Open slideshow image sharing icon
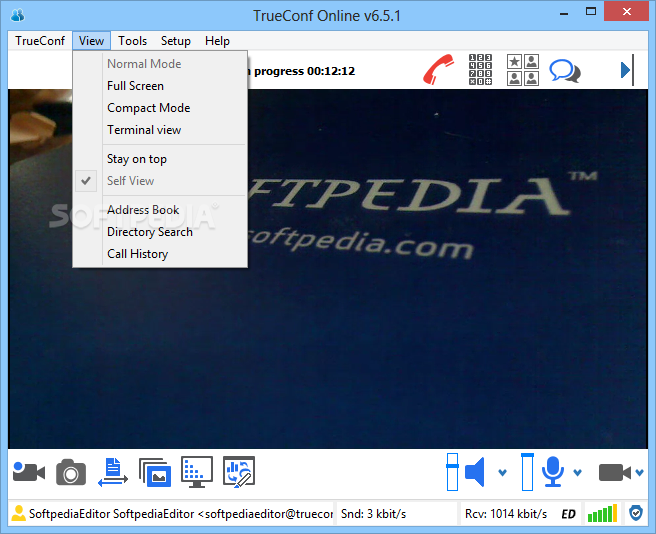Image resolution: width=656 pixels, height=534 pixels. coord(155,472)
